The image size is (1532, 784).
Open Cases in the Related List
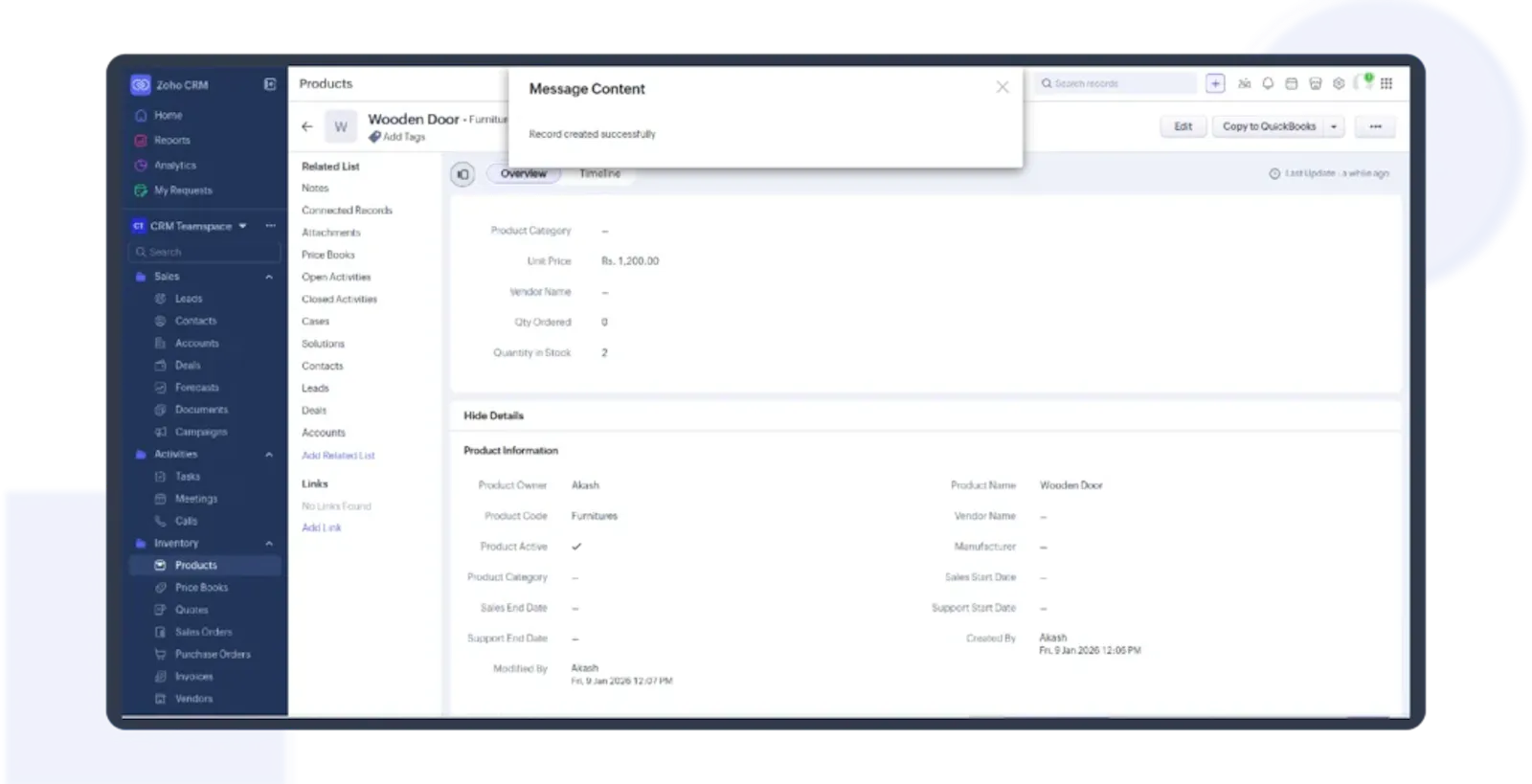click(315, 322)
